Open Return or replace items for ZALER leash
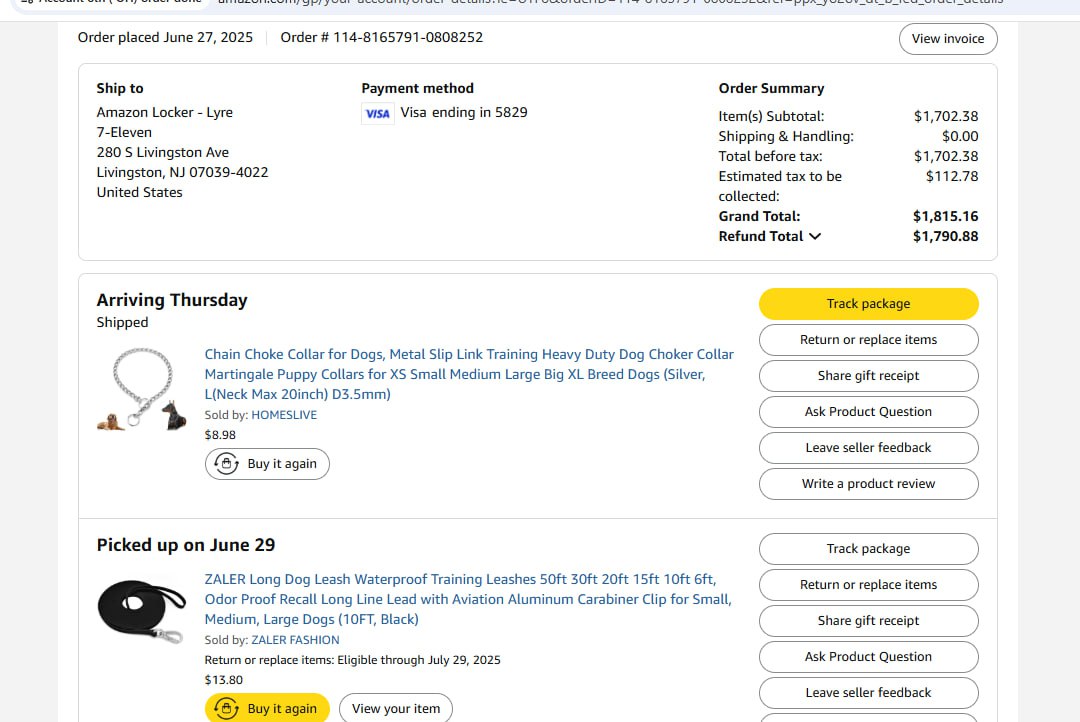1080x722 pixels. click(x=869, y=585)
